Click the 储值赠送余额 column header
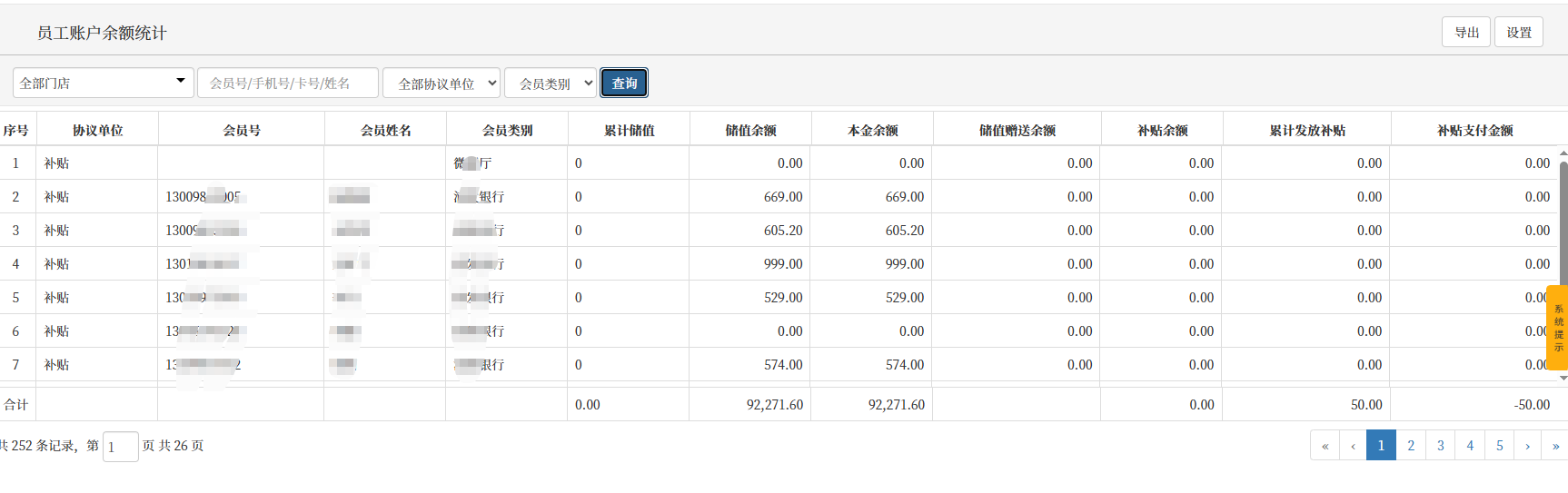The height and width of the screenshot is (493, 1568). pyautogui.click(x=1017, y=130)
